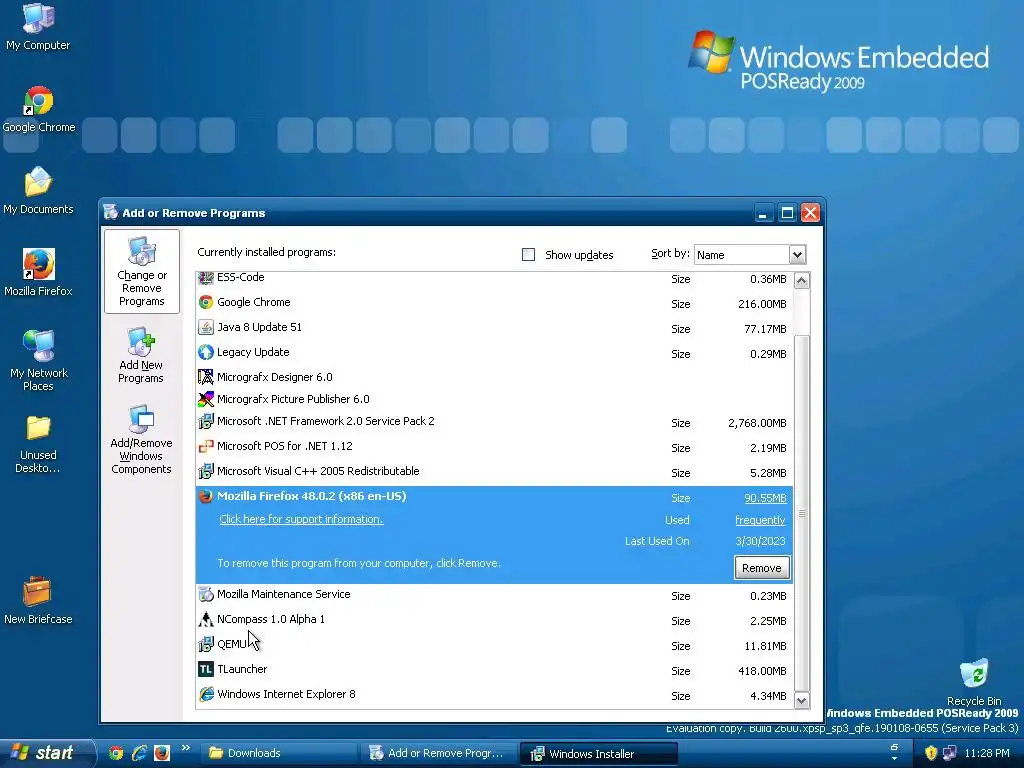Open My Network Places desktop icon
This screenshot has height=768, width=1024.
point(38,361)
